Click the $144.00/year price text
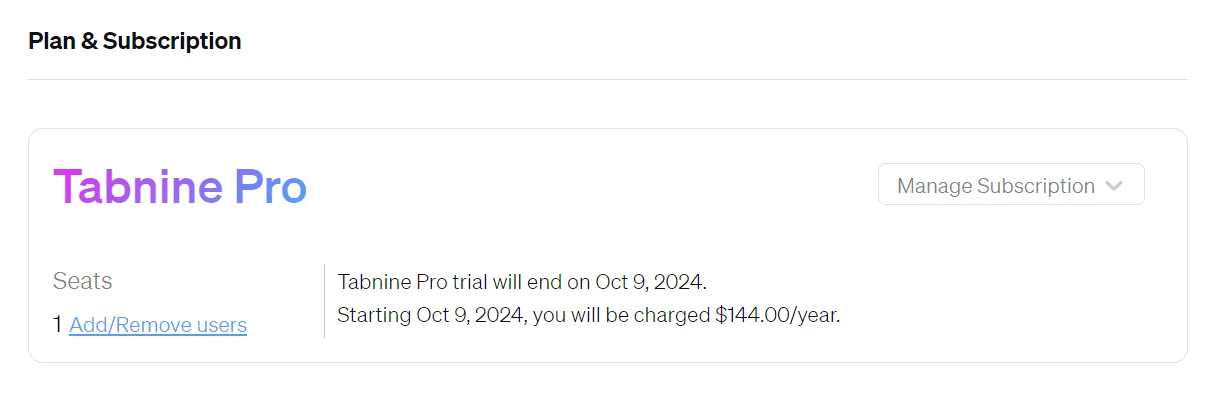The width and height of the screenshot is (1224, 408). pyautogui.click(x=778, y=316)
